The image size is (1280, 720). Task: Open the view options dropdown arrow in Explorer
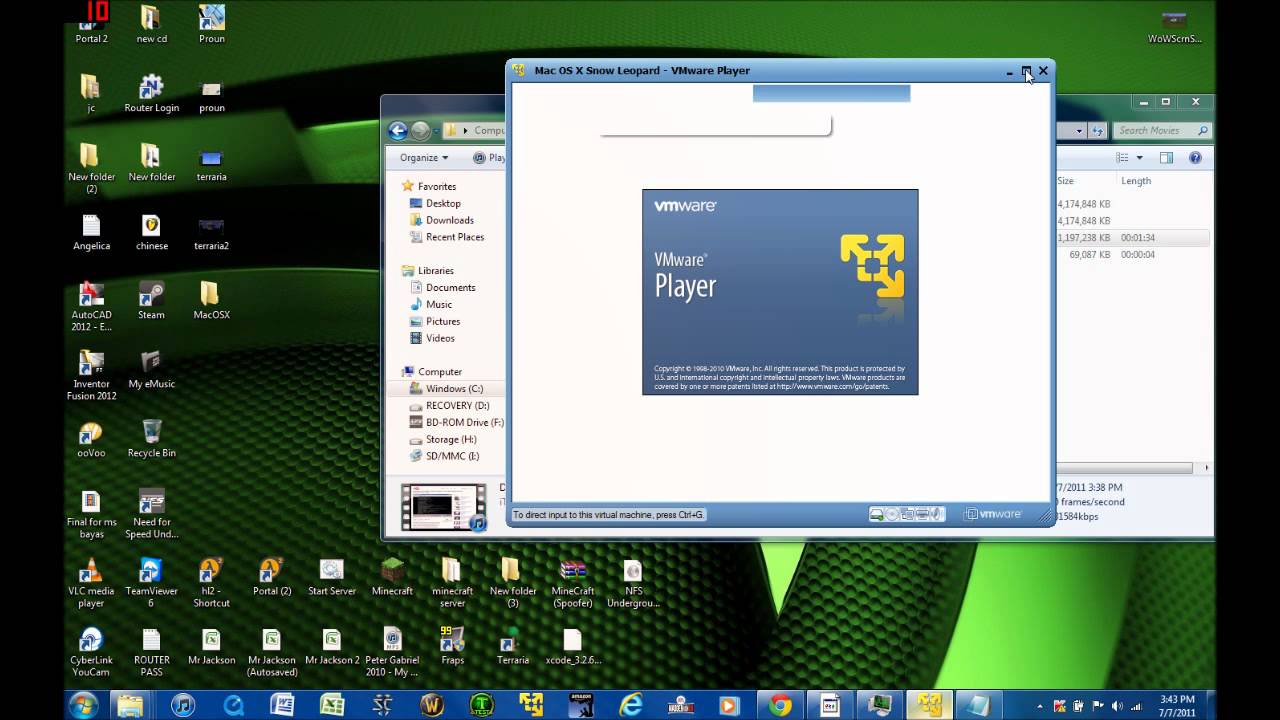pyautogui.click(x=1139, y=157)
